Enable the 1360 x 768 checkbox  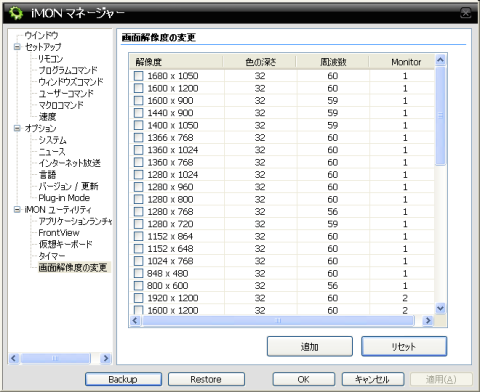(x=138, y=162)
